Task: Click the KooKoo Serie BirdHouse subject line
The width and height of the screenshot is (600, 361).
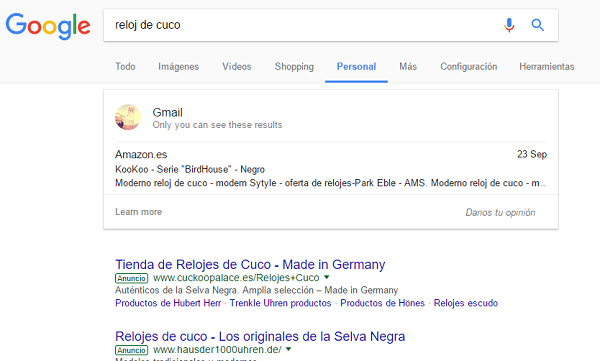Action: pyautogui.click(x=190, y=169)
